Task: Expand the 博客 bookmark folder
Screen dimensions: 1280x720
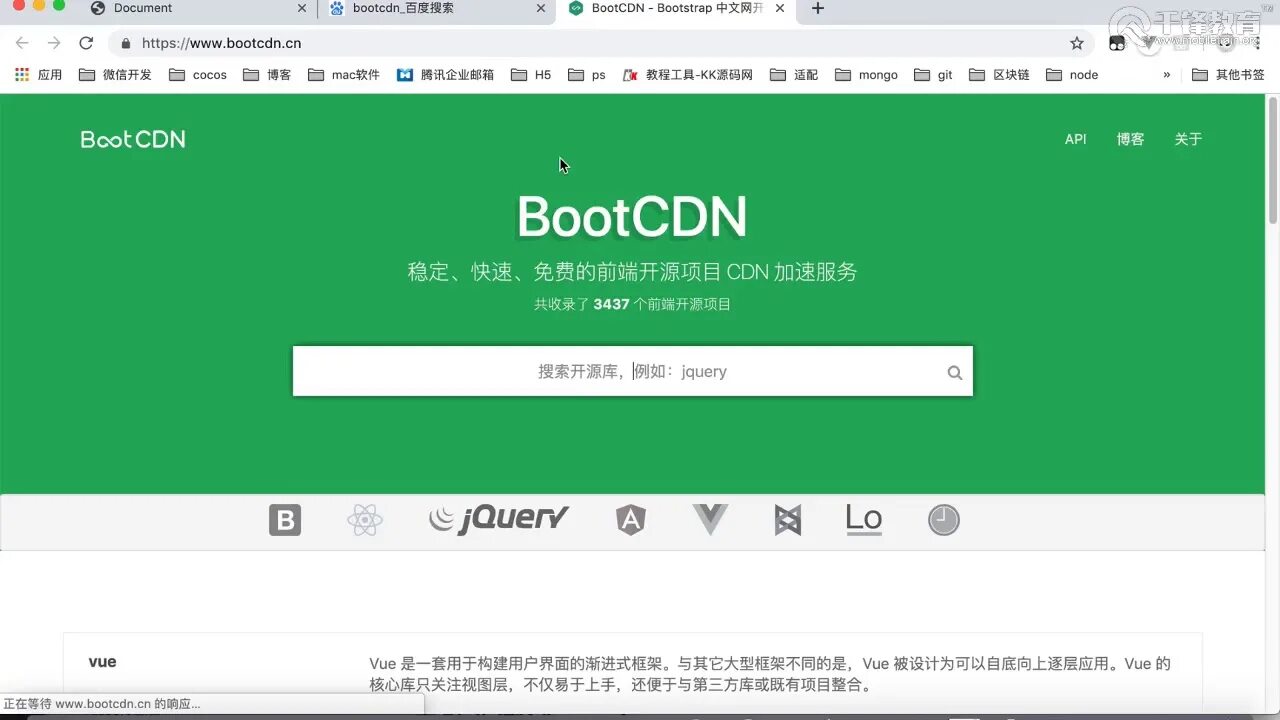Action: [267, 75]
